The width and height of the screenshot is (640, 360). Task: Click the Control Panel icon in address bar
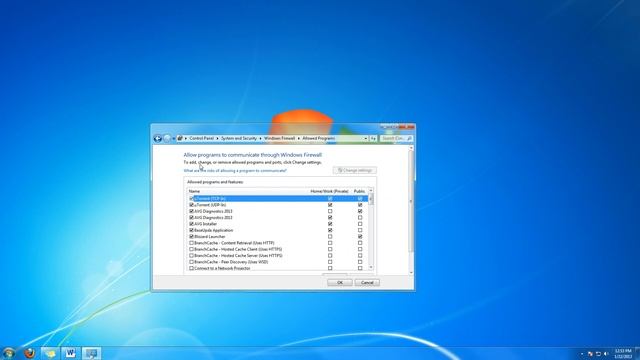(x=180, y=138)
